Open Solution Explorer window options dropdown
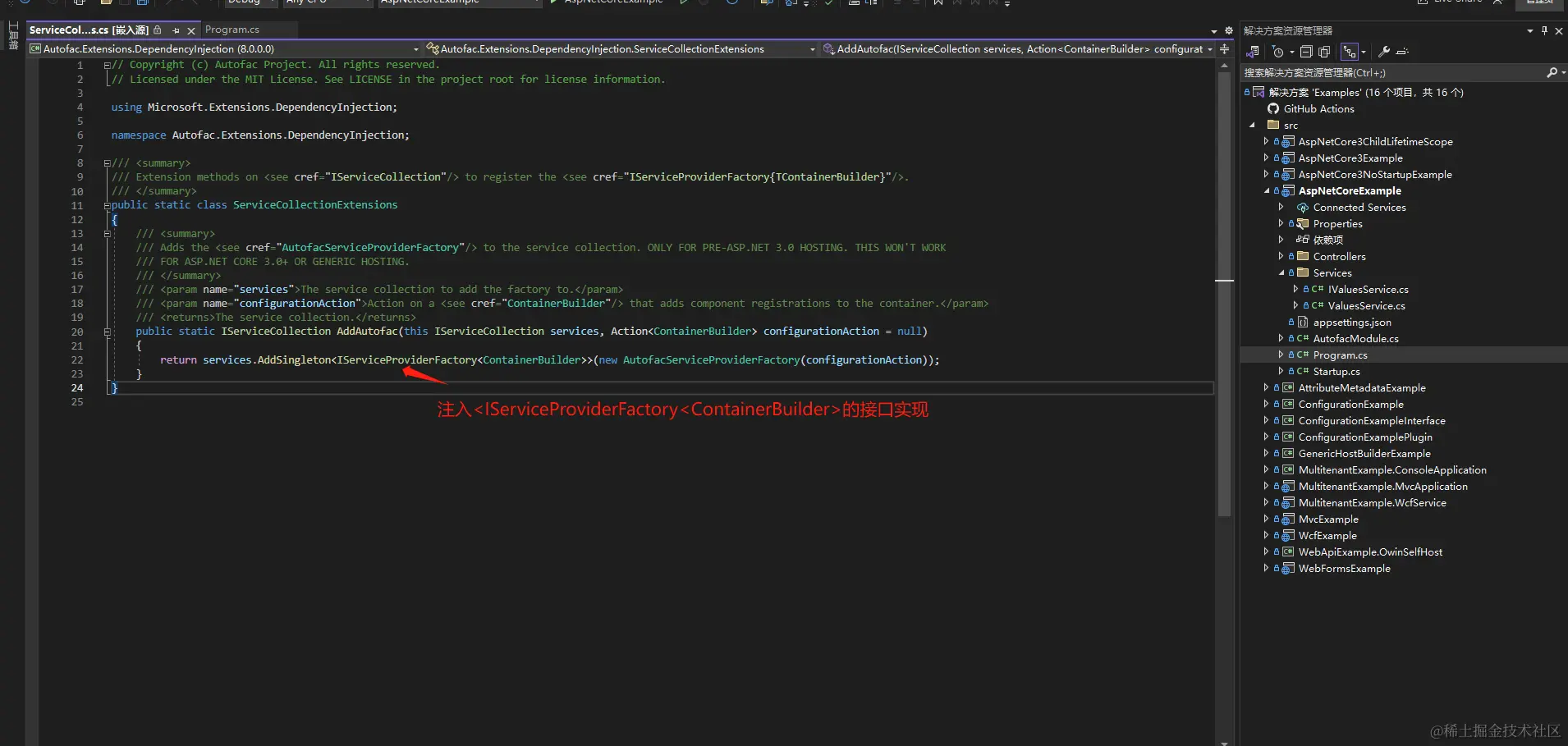This screenshot has height=746, width=1568. tap(1529, 30)
